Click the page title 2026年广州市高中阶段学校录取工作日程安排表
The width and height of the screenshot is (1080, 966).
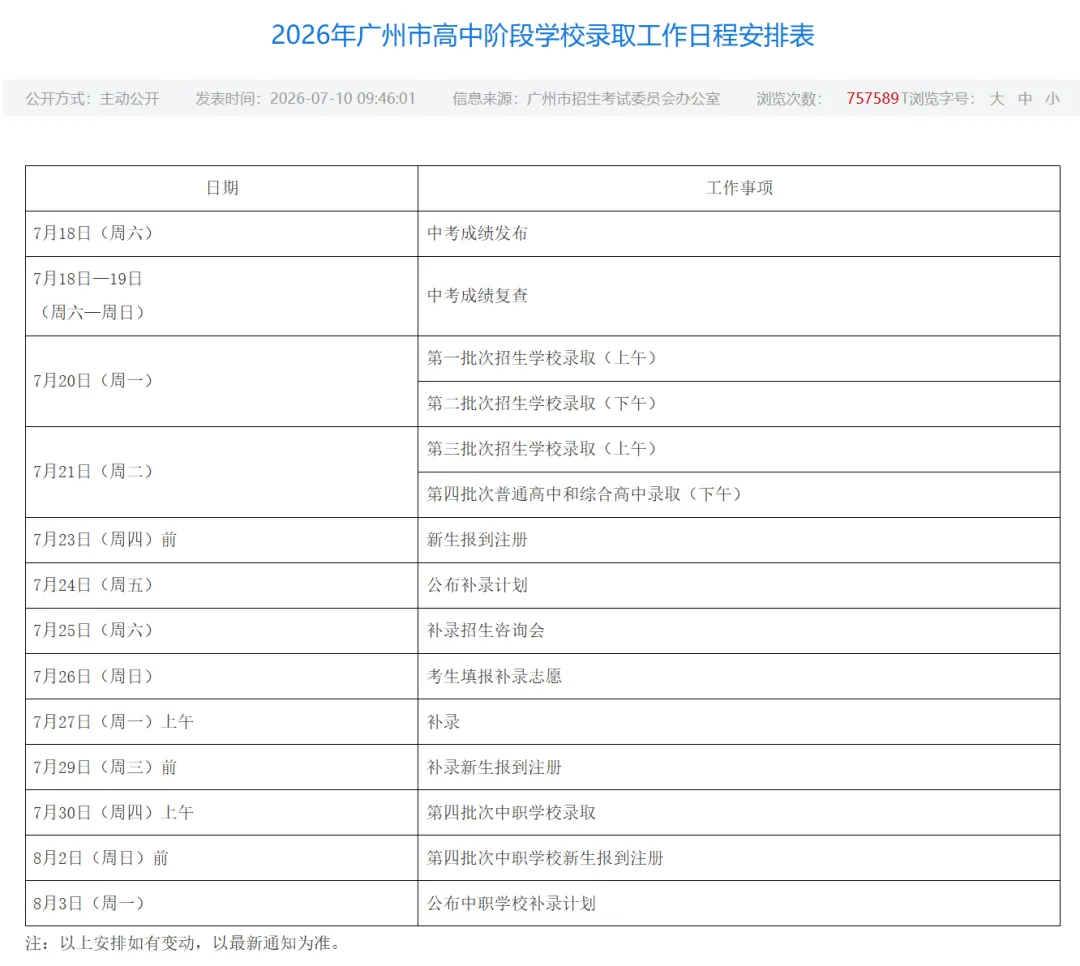(543, 35)
